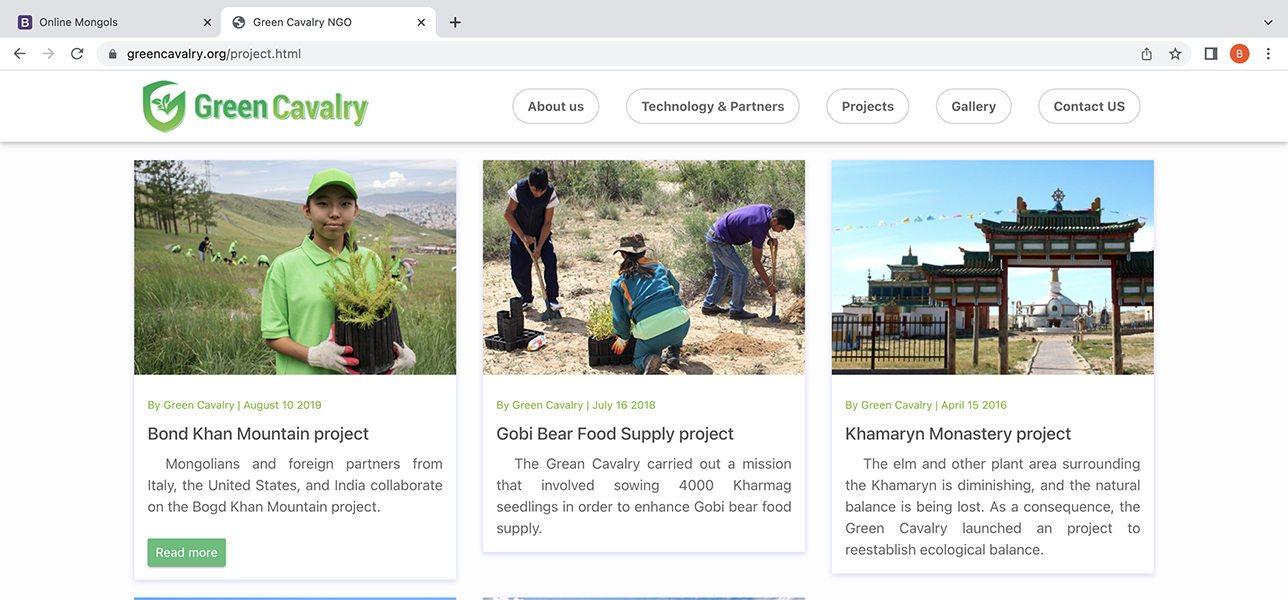Open the Gallery page
Screen dimensions: 1288x600
[974, 107]
